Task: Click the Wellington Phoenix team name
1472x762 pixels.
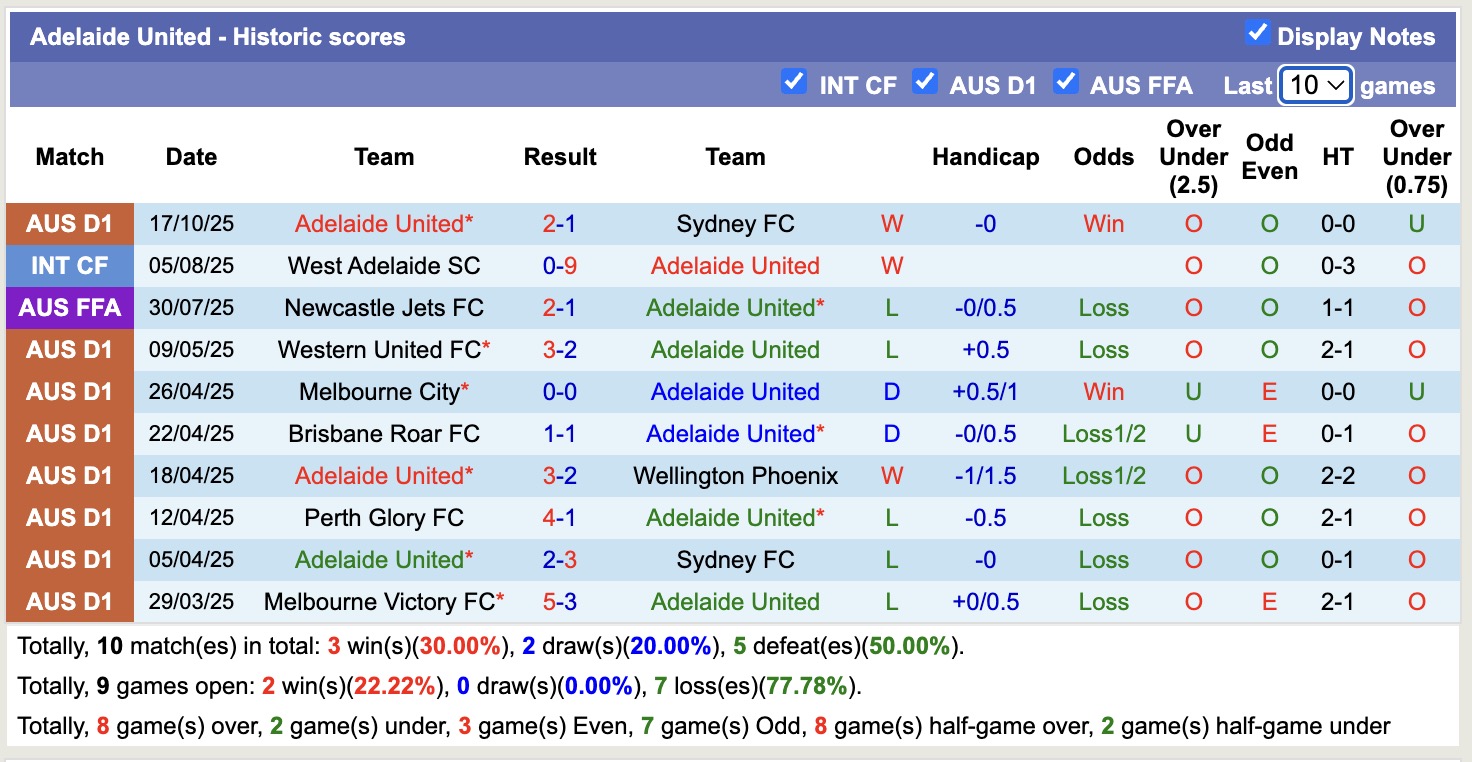Action: coord(735,475)
